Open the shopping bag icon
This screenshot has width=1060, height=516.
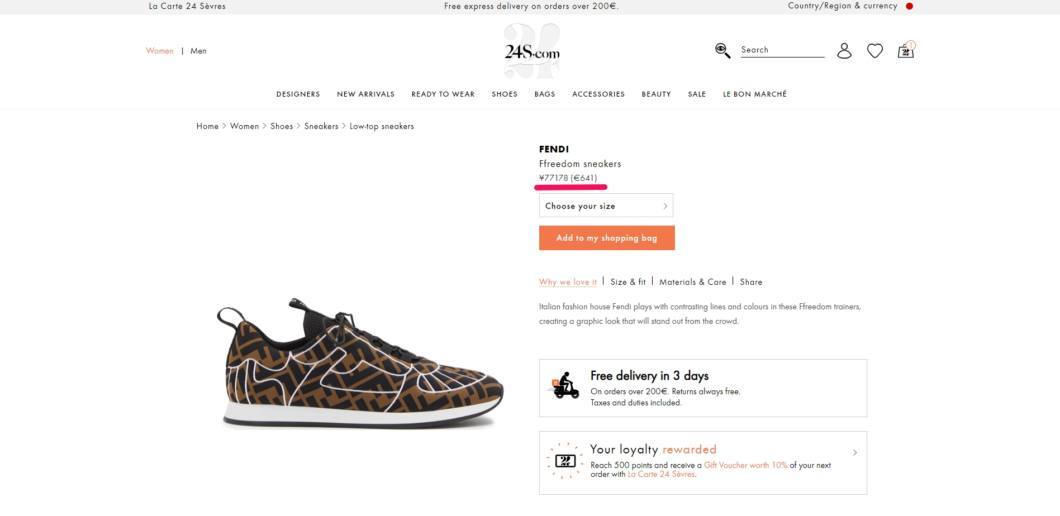[906, 50]
